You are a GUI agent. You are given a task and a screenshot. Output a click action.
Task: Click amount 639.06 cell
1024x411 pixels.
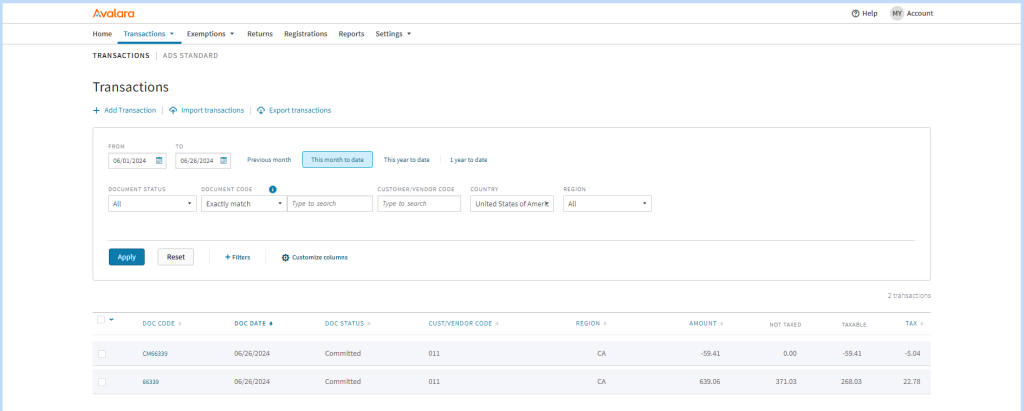[x=710, y=382]
